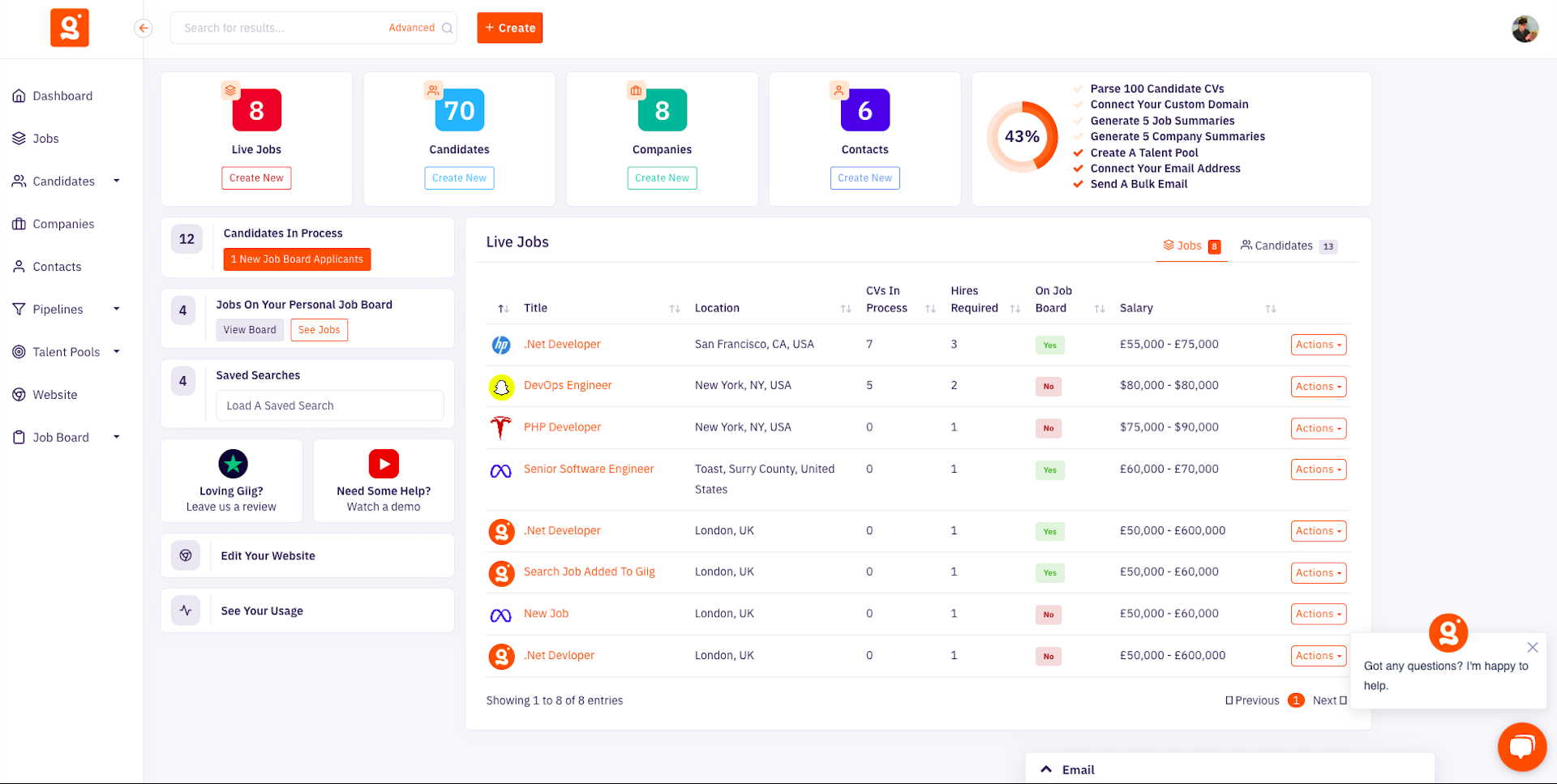Screen dimensions: 1557x784
Task: Create new candidate
Action: (x=459, y=178)
